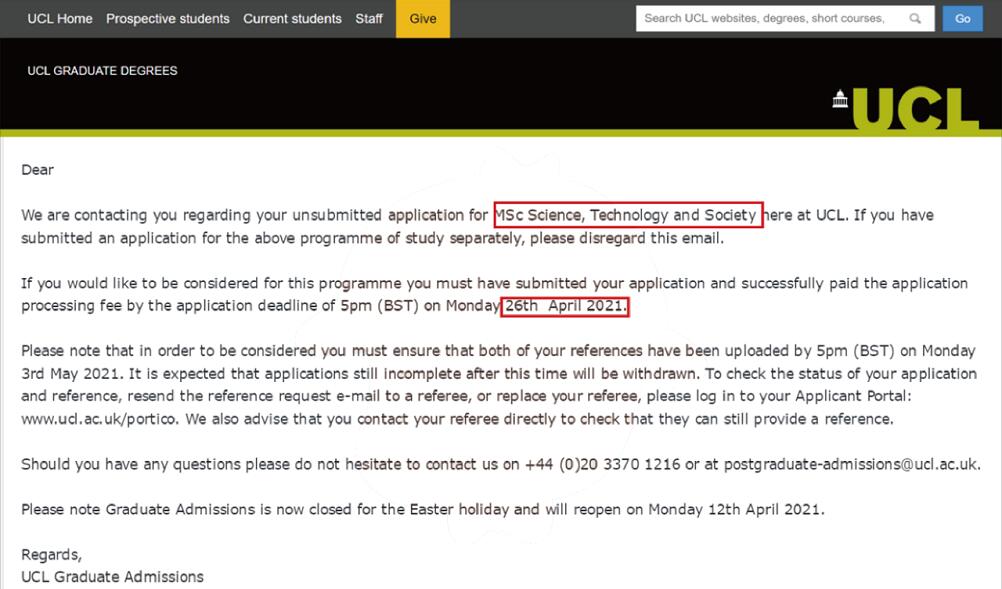Image resolution: width=1002 pixels, height=589 pixels.
Task: Open the UCL Graduate Degrees heading link
Action: click(x=102, y=71)
